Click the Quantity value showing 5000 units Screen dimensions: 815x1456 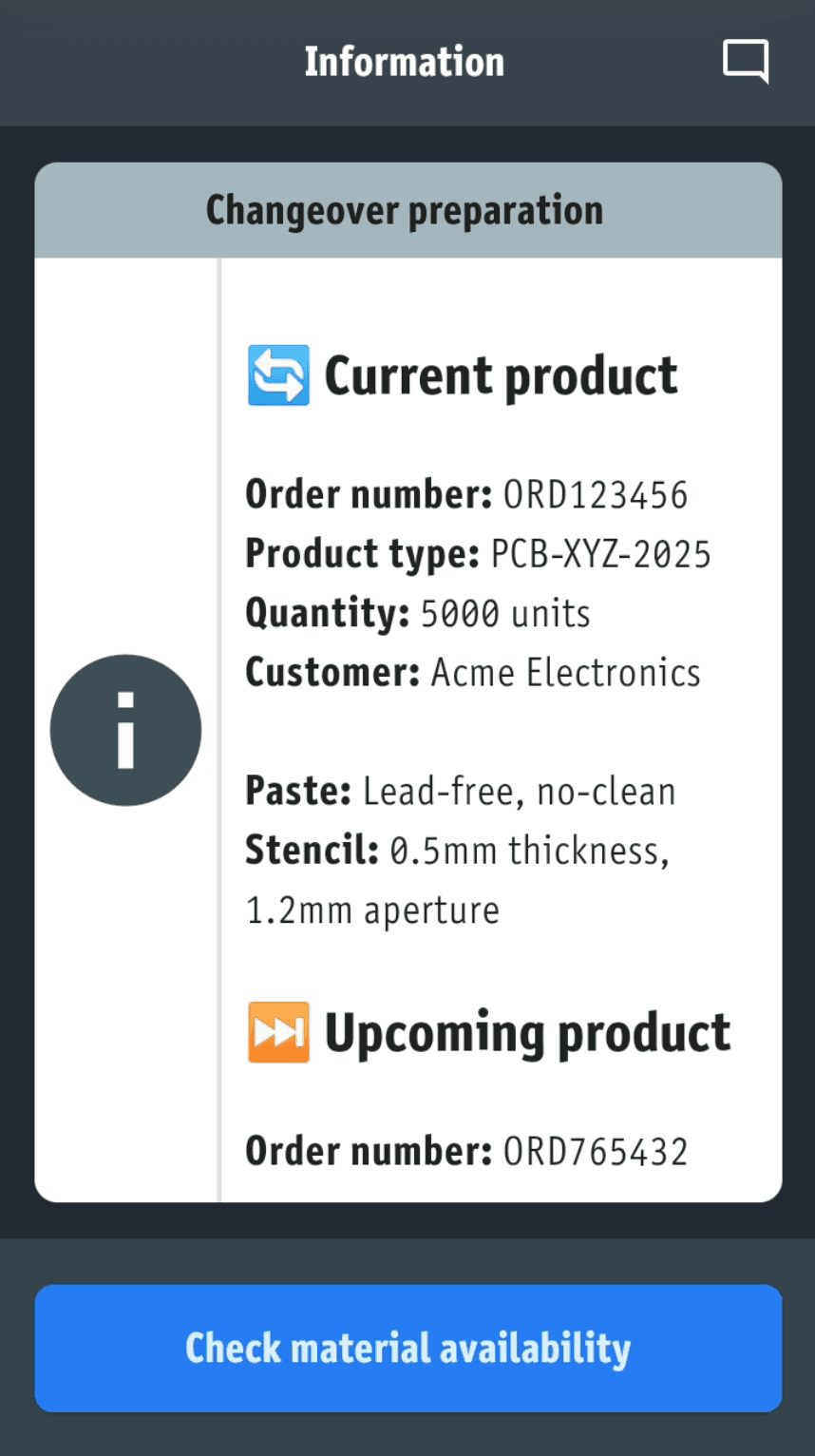(503, 613)
